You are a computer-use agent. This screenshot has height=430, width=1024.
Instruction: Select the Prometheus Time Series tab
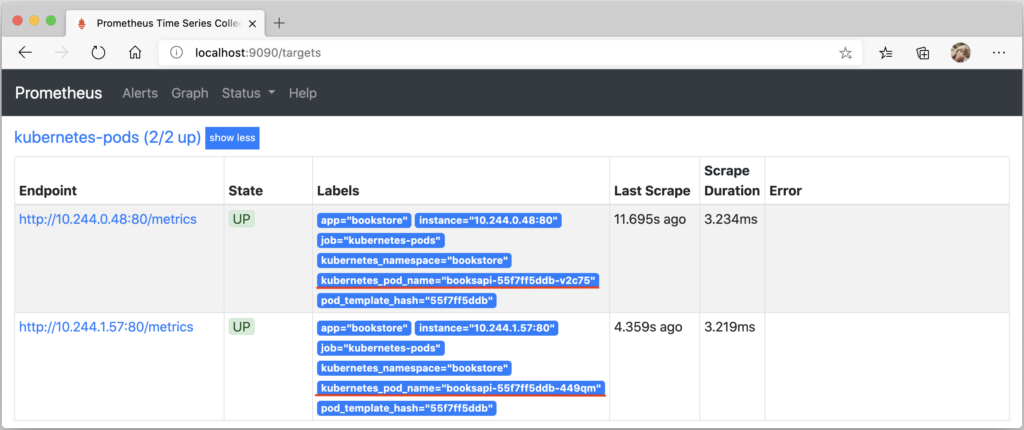[x=165, y=24]
